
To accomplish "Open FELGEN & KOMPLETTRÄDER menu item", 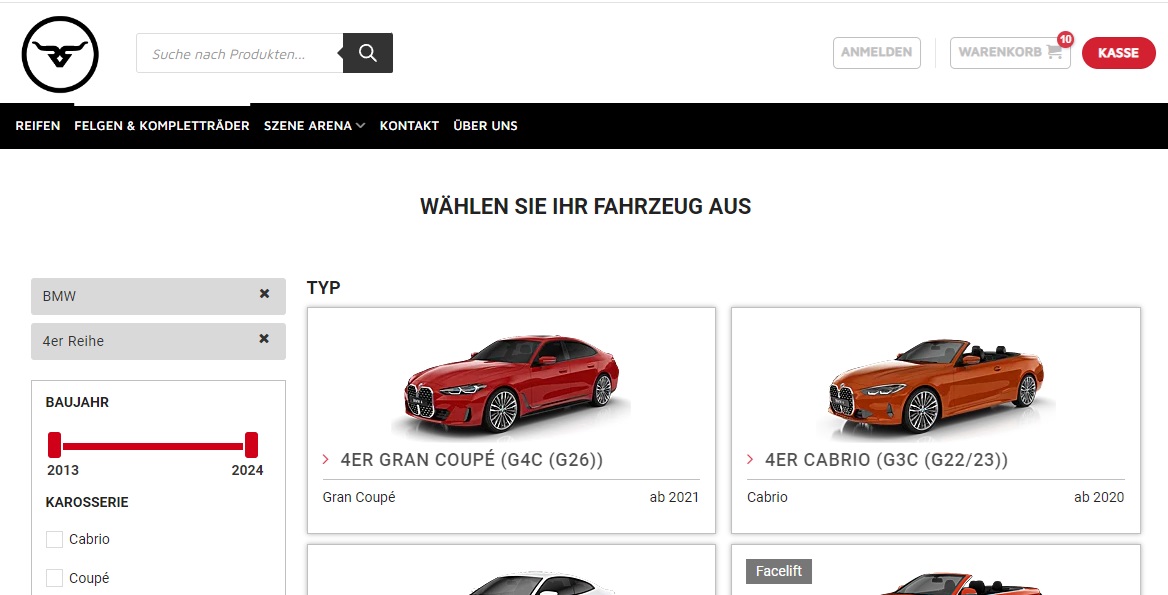I will [x=162, y=126].
